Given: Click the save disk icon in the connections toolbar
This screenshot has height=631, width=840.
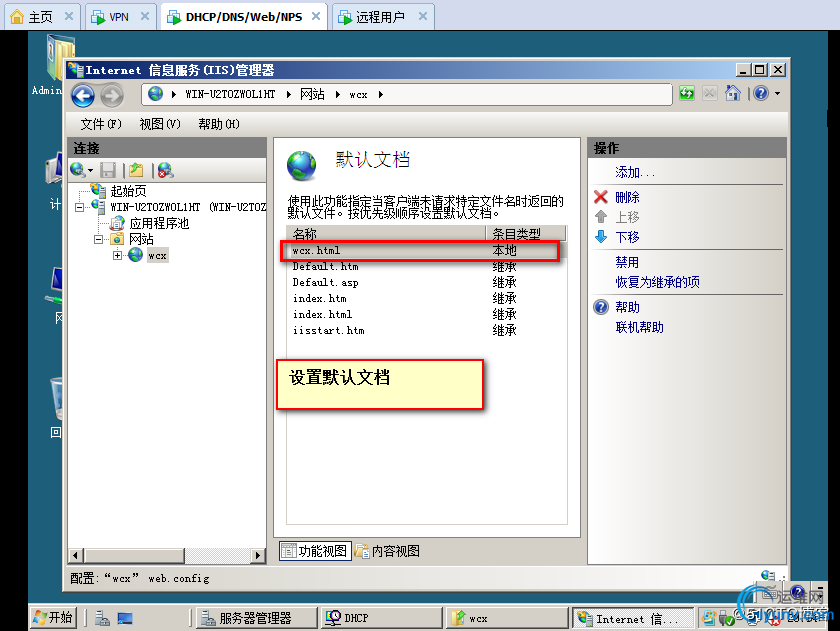Looking at the screenshot, I should point(108,170).
